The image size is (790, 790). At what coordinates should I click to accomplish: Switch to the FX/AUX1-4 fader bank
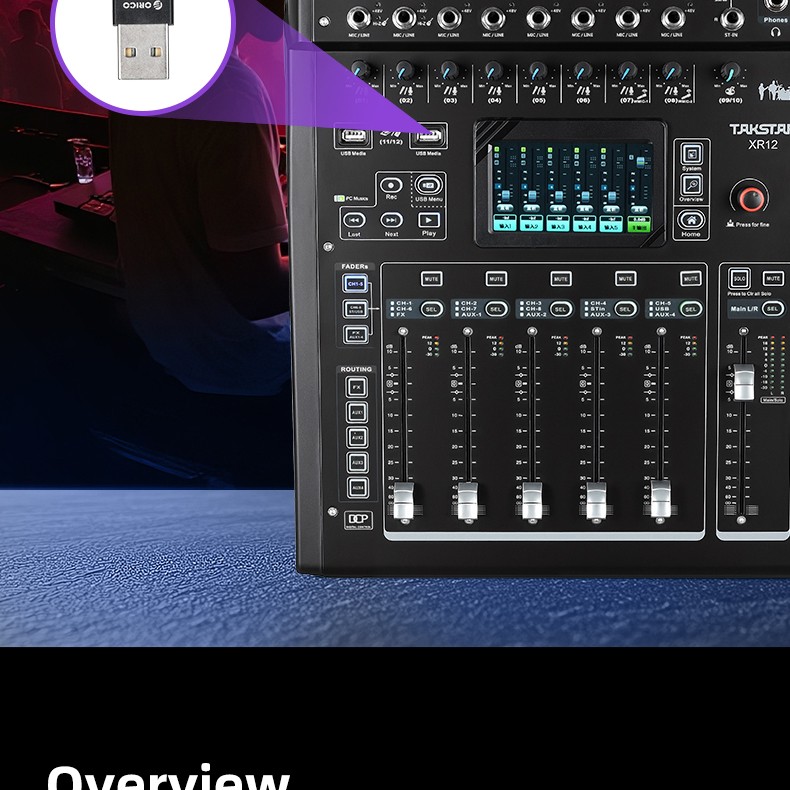click(355, 335)
